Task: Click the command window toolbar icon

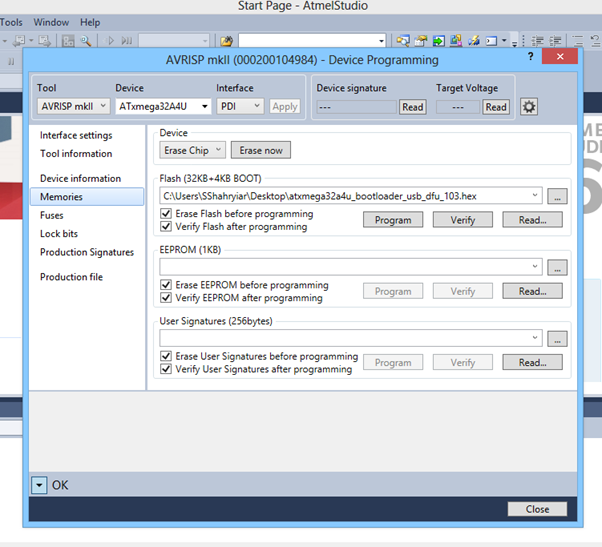Action: point(491,41)
